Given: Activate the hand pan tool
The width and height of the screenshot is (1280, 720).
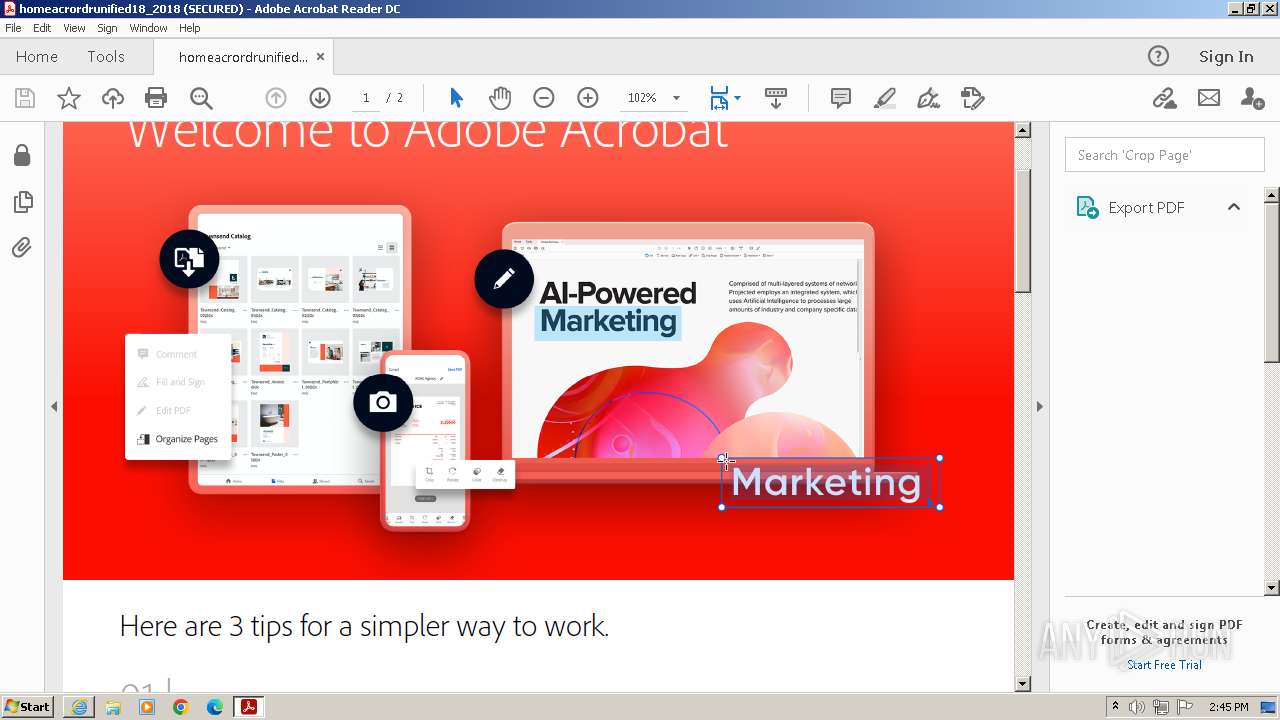Looking at the screenshot, I should tap(500, 98).
